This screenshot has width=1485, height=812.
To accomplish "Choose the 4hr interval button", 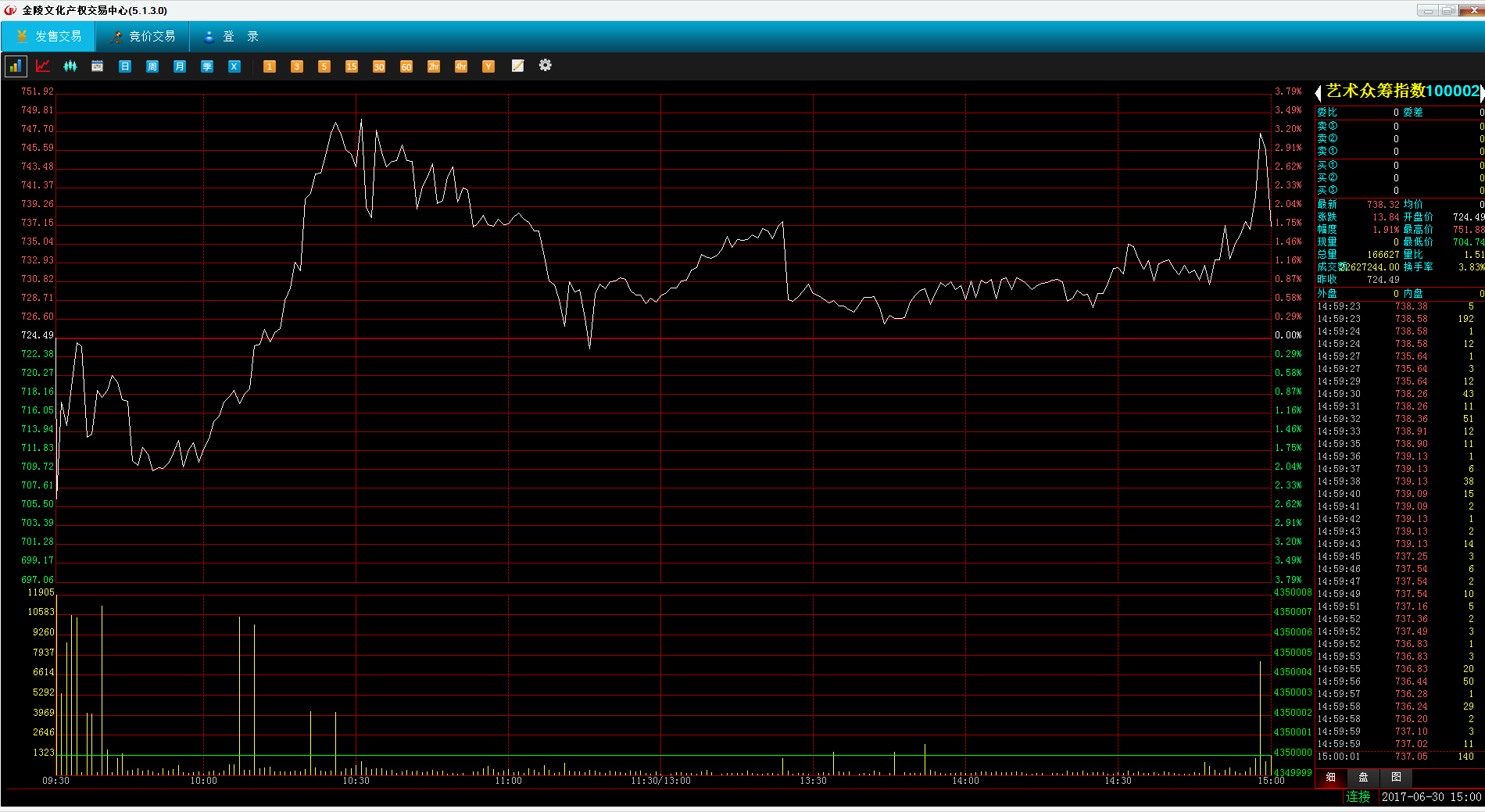I will (x=461, y=66).
